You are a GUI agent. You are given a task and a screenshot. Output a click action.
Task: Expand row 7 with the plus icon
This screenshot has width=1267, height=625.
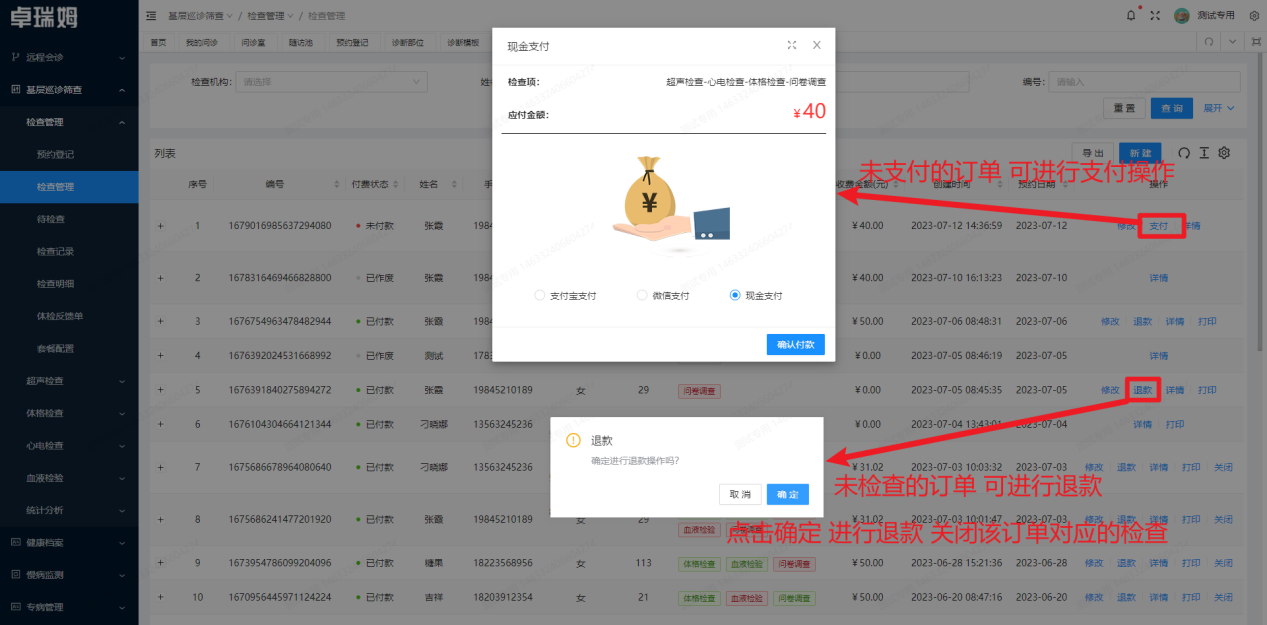tap(160, 467)
